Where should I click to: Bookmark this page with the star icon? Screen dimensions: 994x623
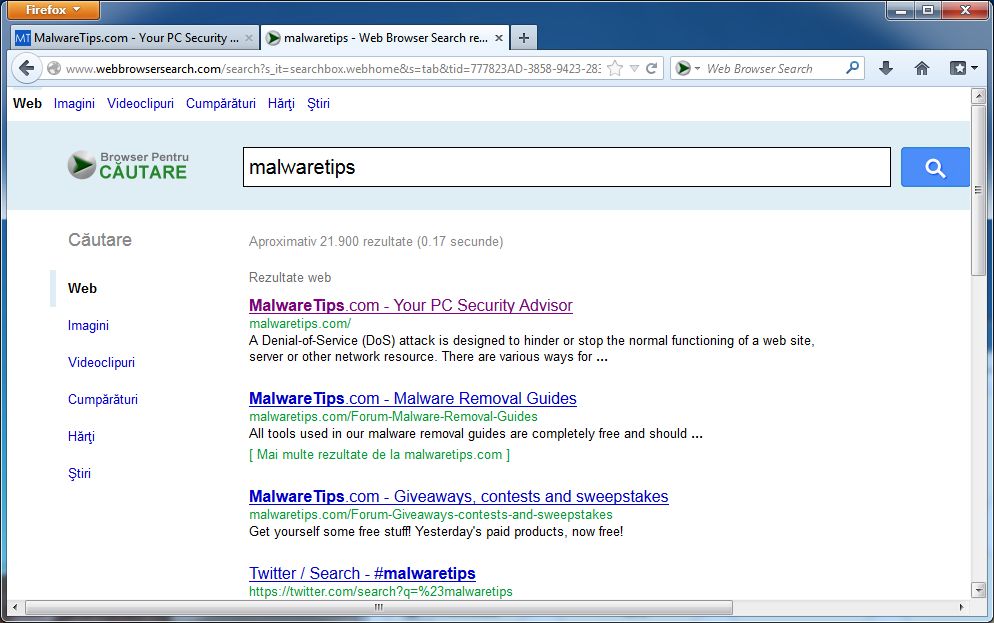click(x=614, y=68)
